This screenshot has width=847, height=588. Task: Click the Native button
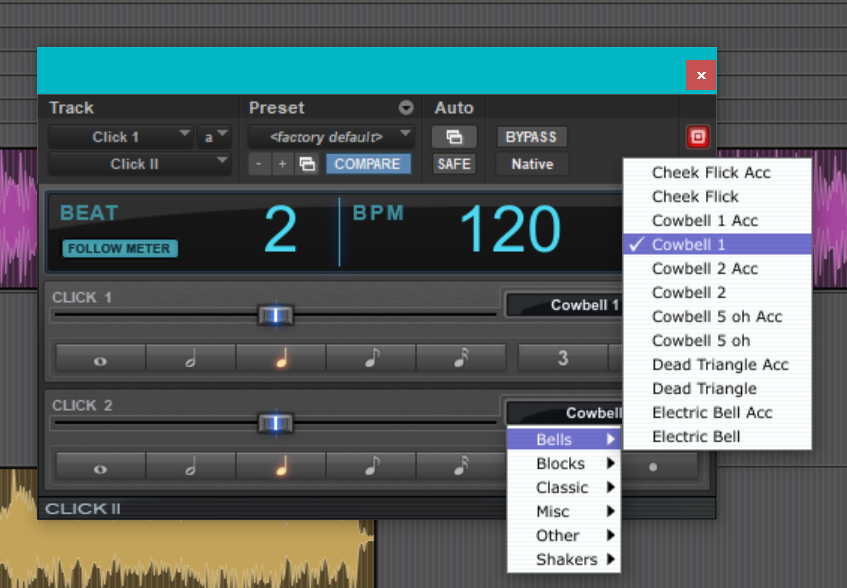tap(531, 164)
